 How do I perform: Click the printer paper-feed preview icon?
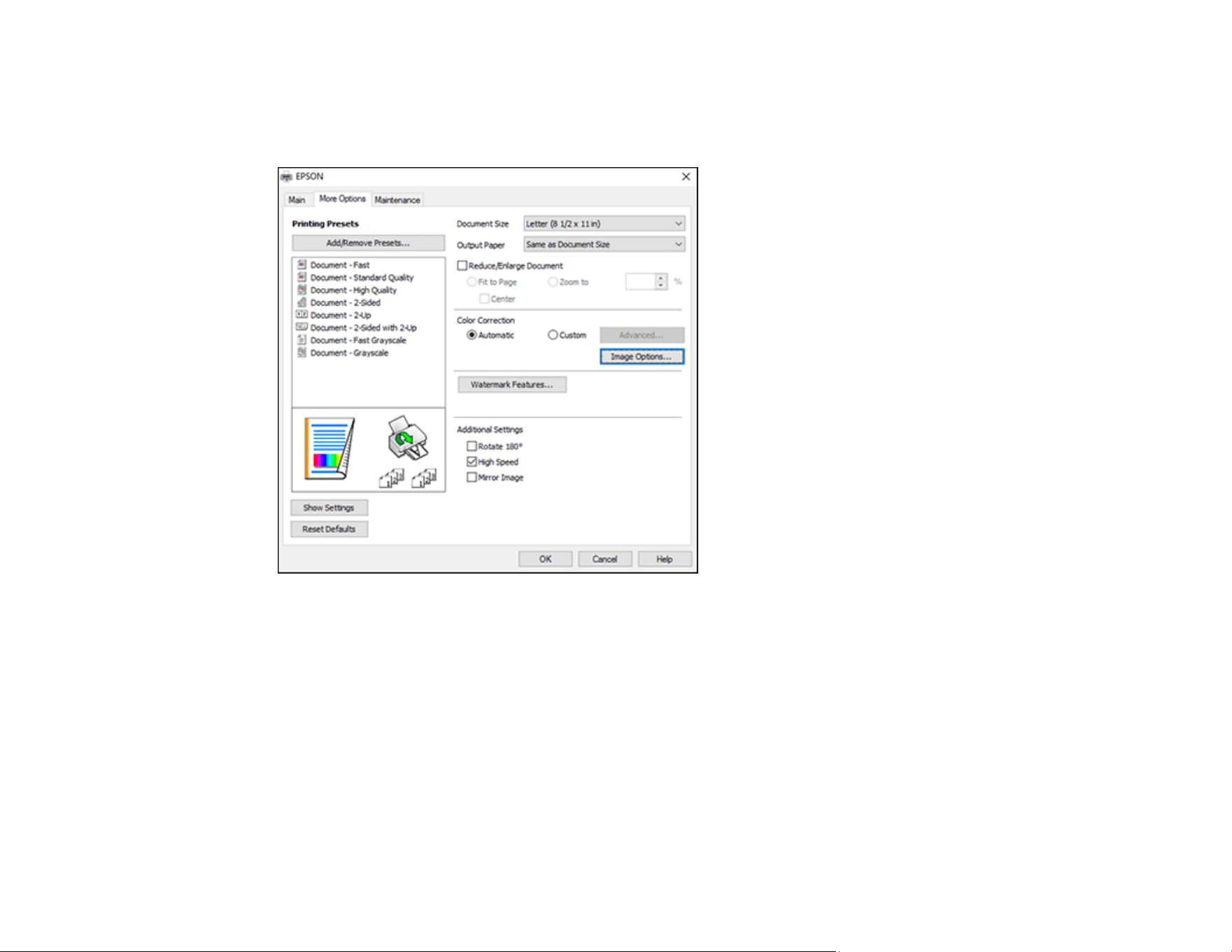tap(408, 438)
